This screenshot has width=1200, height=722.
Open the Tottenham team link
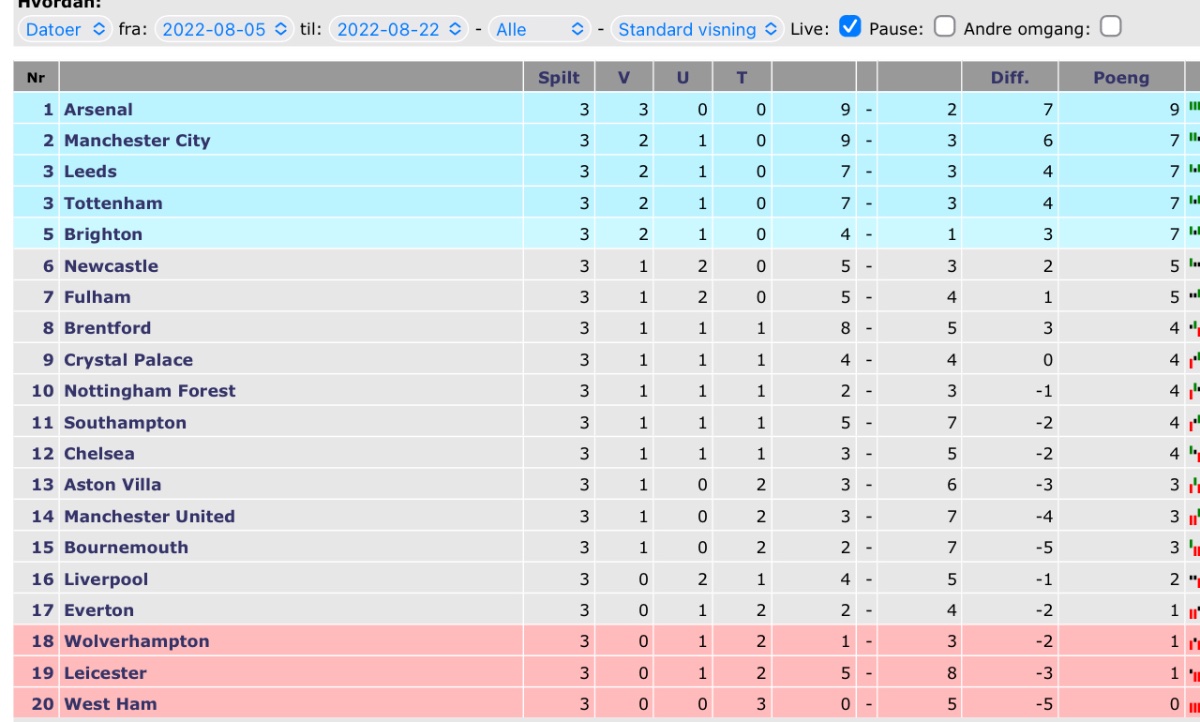point(113,203)
